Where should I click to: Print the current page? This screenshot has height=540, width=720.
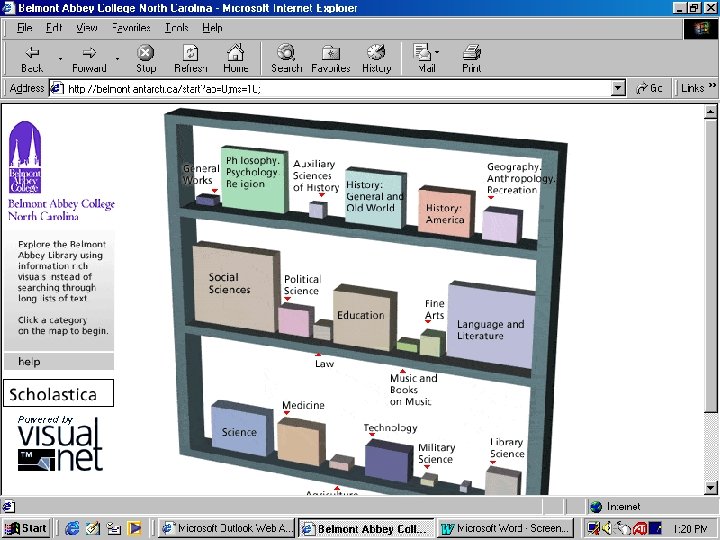472,59
